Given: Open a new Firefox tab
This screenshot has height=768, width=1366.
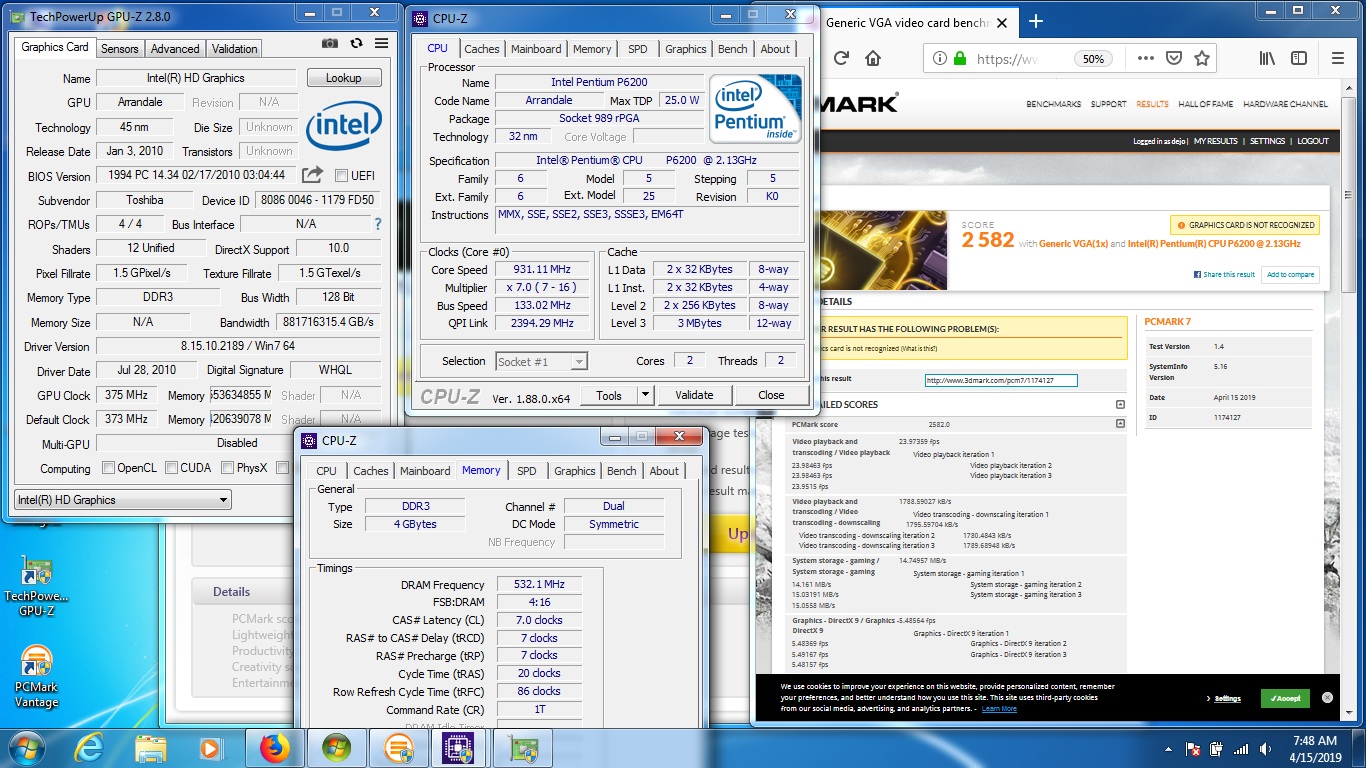Looking at the screenshot, I should [1036, 22].
